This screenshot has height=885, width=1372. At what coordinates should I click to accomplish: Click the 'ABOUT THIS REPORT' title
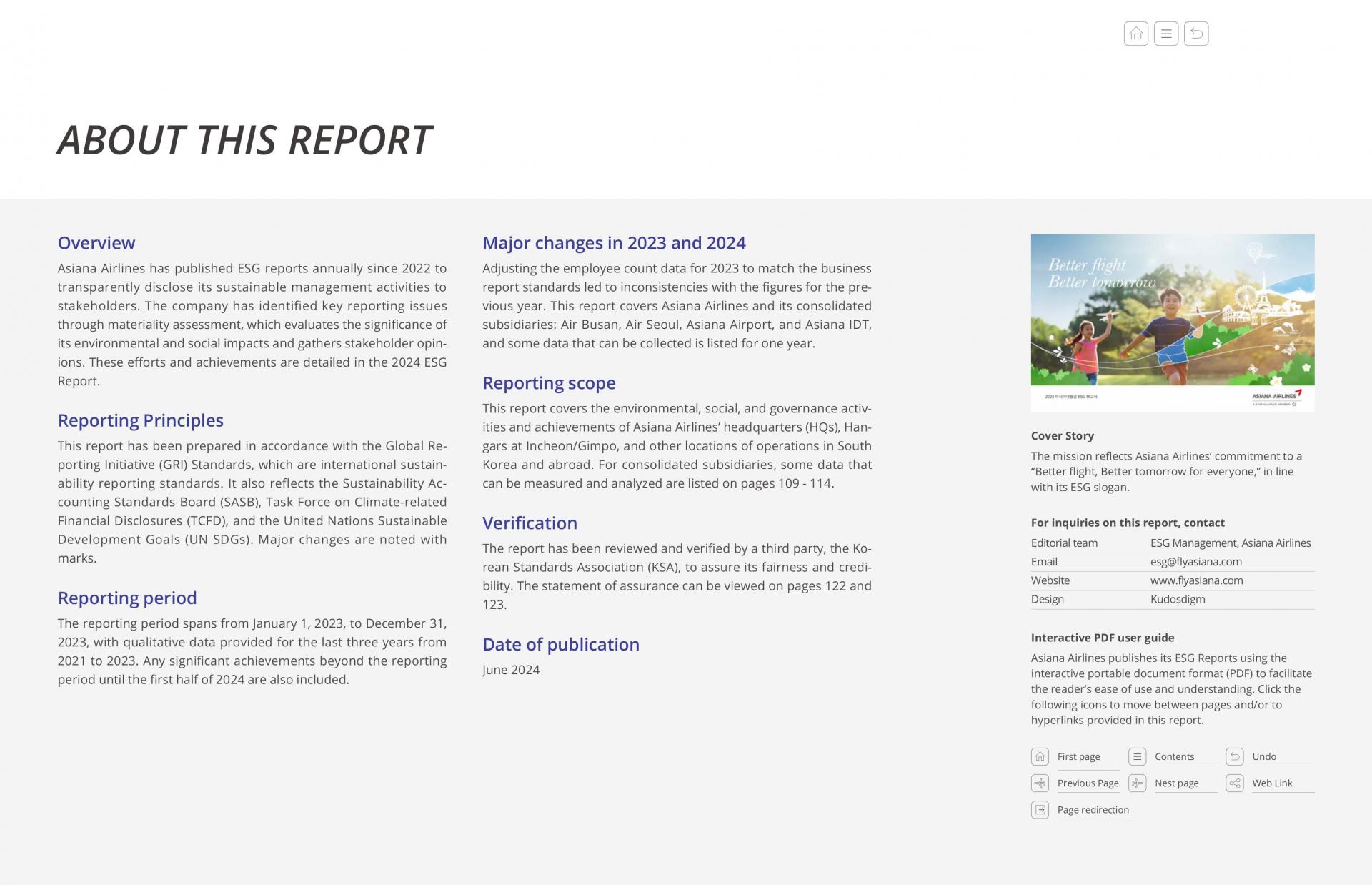click(x=244, y=139)
